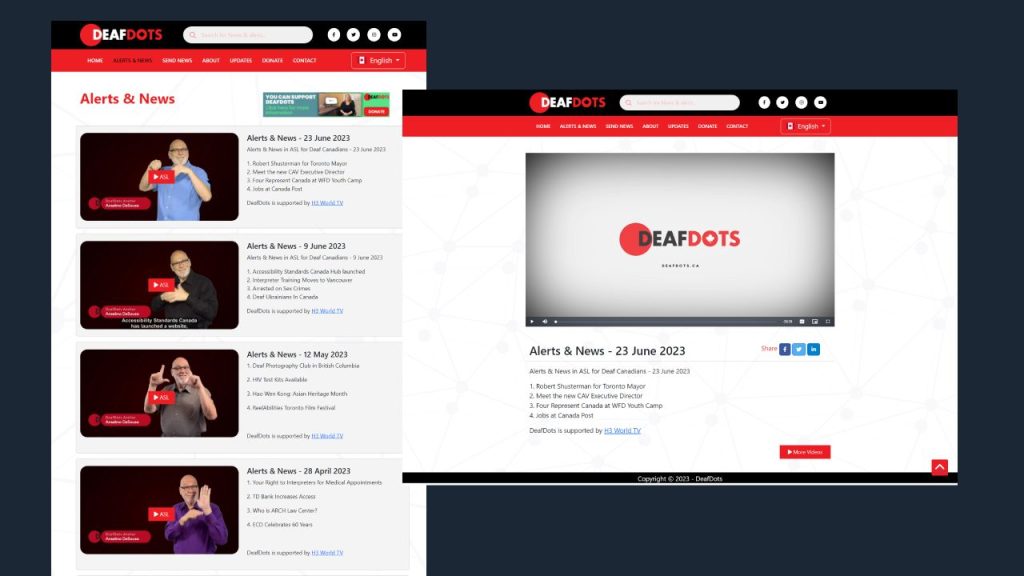Open Facebook icon in the listing page header

(334, 35)
